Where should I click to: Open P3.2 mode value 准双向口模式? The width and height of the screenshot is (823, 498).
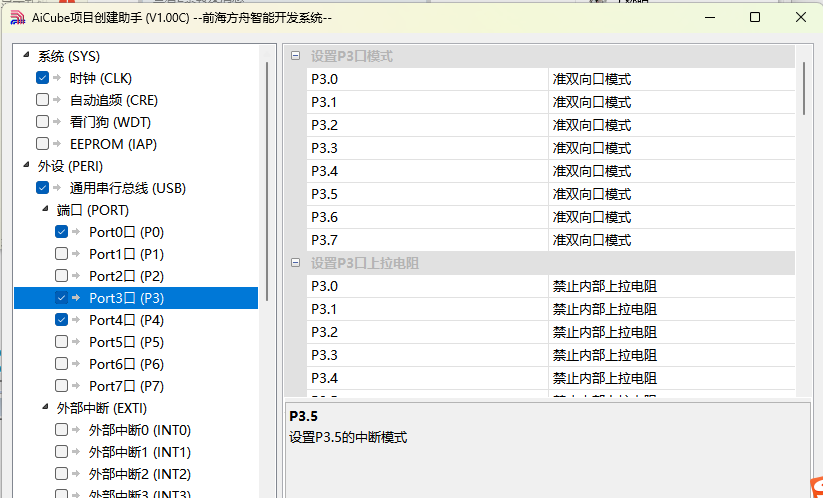pyautogui.click(x=672, y=125)
